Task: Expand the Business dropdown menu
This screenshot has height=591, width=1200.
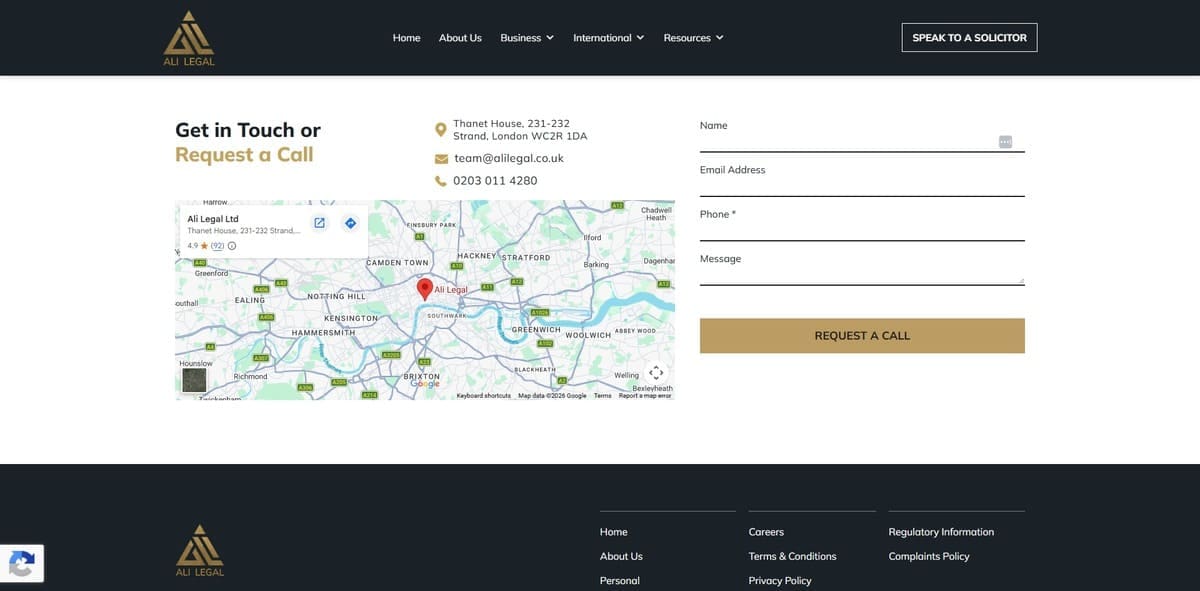Action: tap(527, 38)
